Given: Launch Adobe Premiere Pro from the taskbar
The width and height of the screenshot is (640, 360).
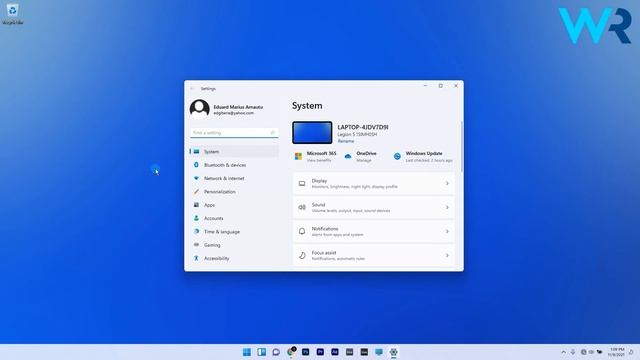Looking at the screenshot, I should 320,352.
